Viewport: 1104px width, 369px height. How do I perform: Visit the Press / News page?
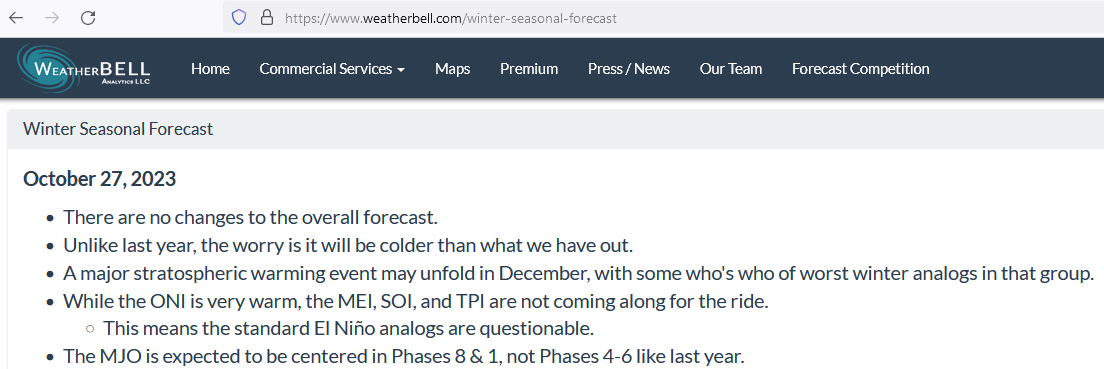point(629,69)
